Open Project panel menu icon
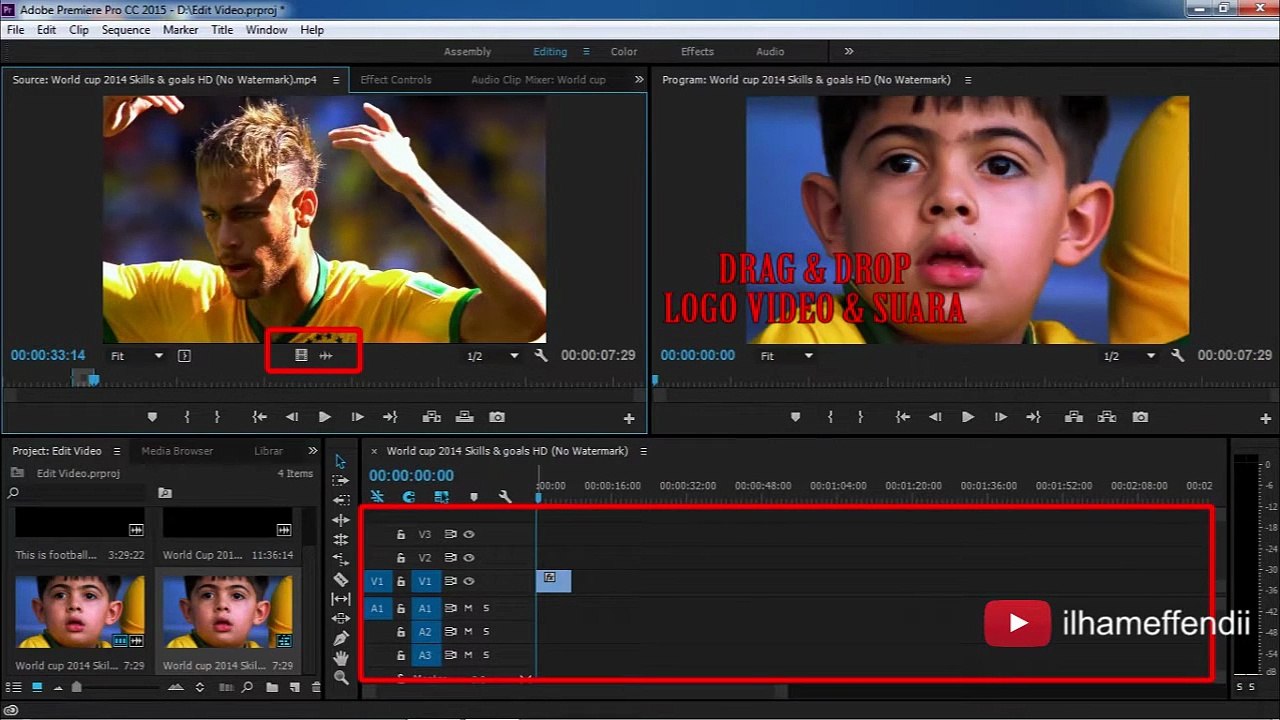The image size is (1280, 720). (x=116, y=451)
